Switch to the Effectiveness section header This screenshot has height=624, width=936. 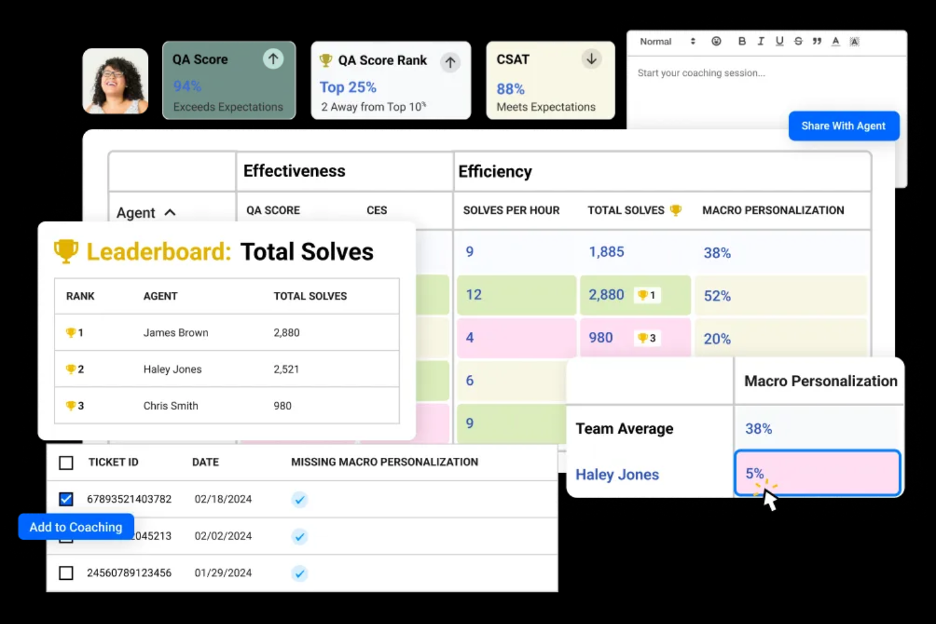[x=295, y=171]
